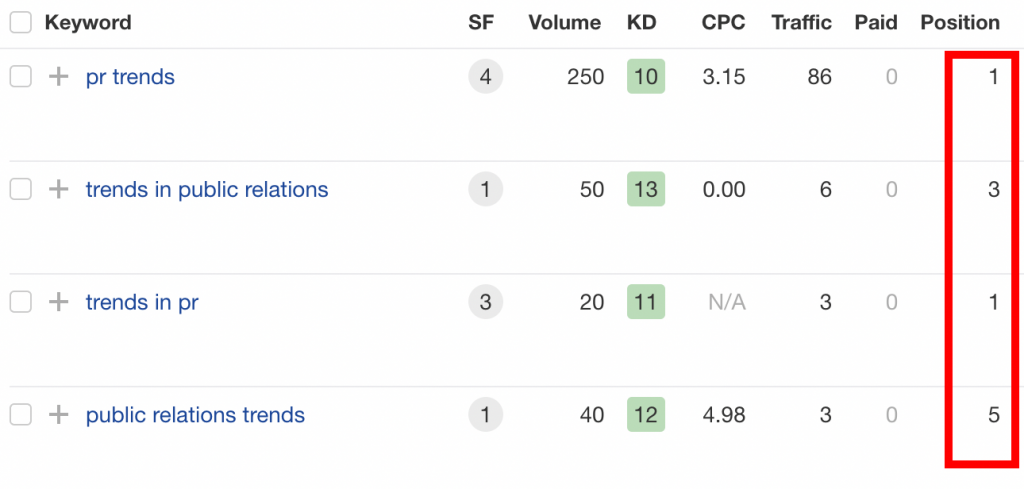
Task: Tick the select-all checkbox beside Keyword header
Action: click(x=20, y=23)
